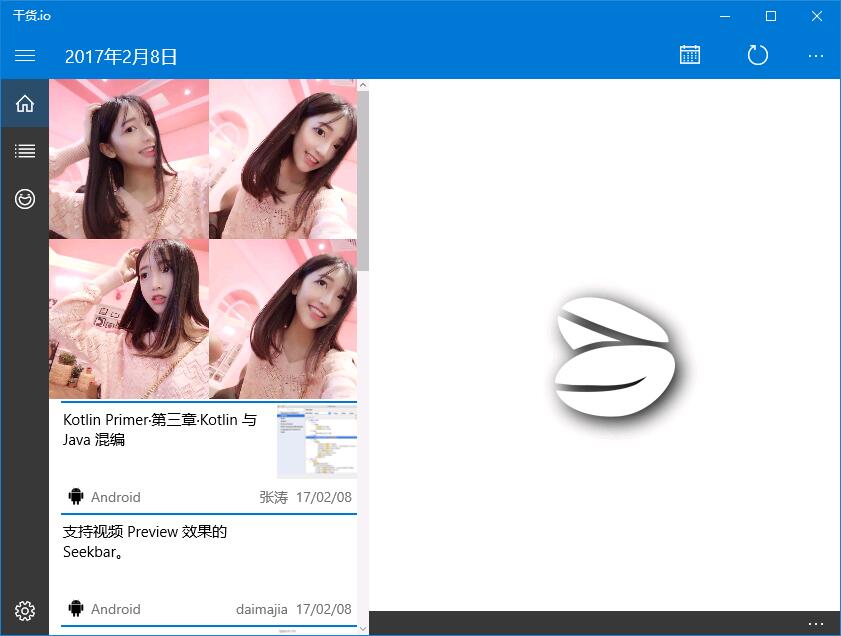Image resolution: width=841 pixels, height=636 pixels.
Task: Open the Kotlin article preview thumbnail
Action: coord(316,441)
